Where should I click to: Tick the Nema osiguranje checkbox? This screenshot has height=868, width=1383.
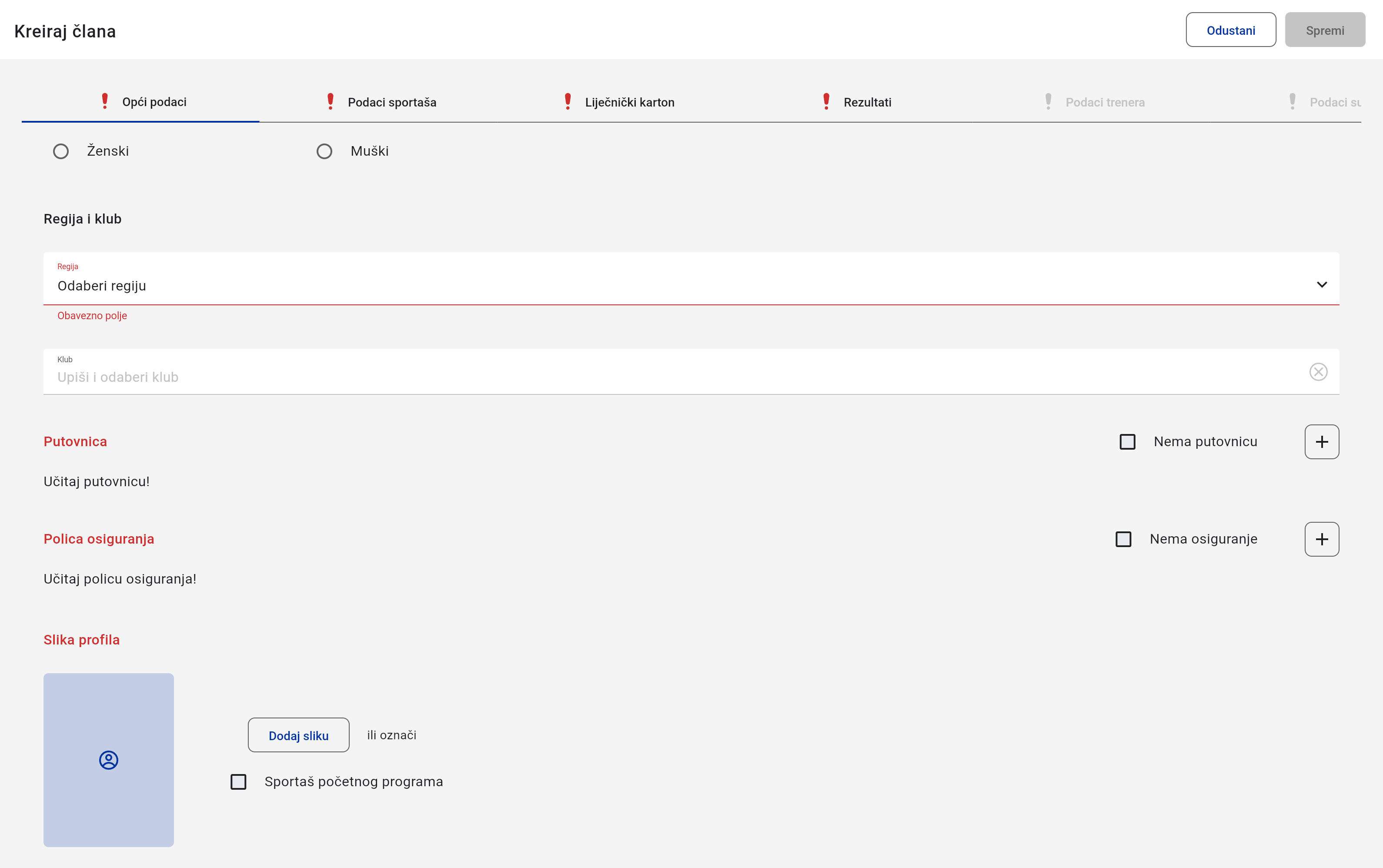(1123, 539)
